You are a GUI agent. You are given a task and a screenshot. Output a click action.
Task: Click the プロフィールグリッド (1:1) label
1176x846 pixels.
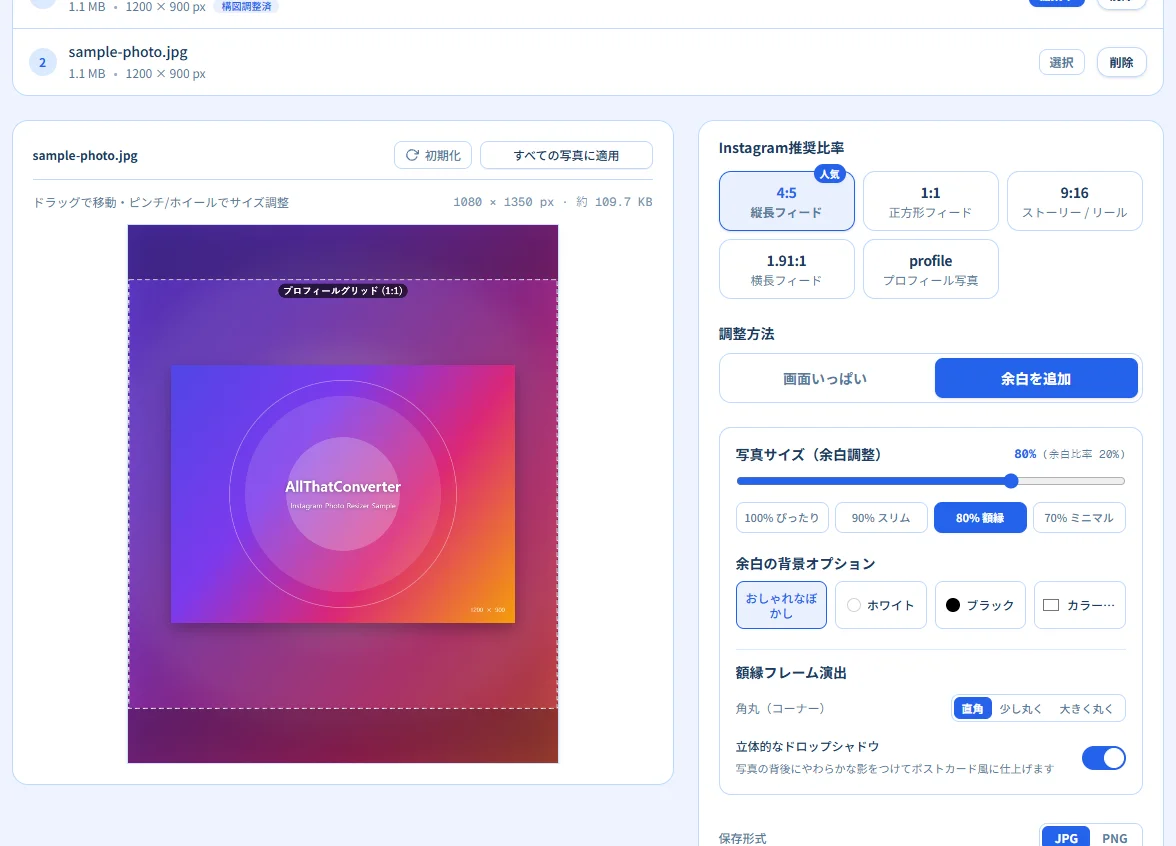coord(343,290)
